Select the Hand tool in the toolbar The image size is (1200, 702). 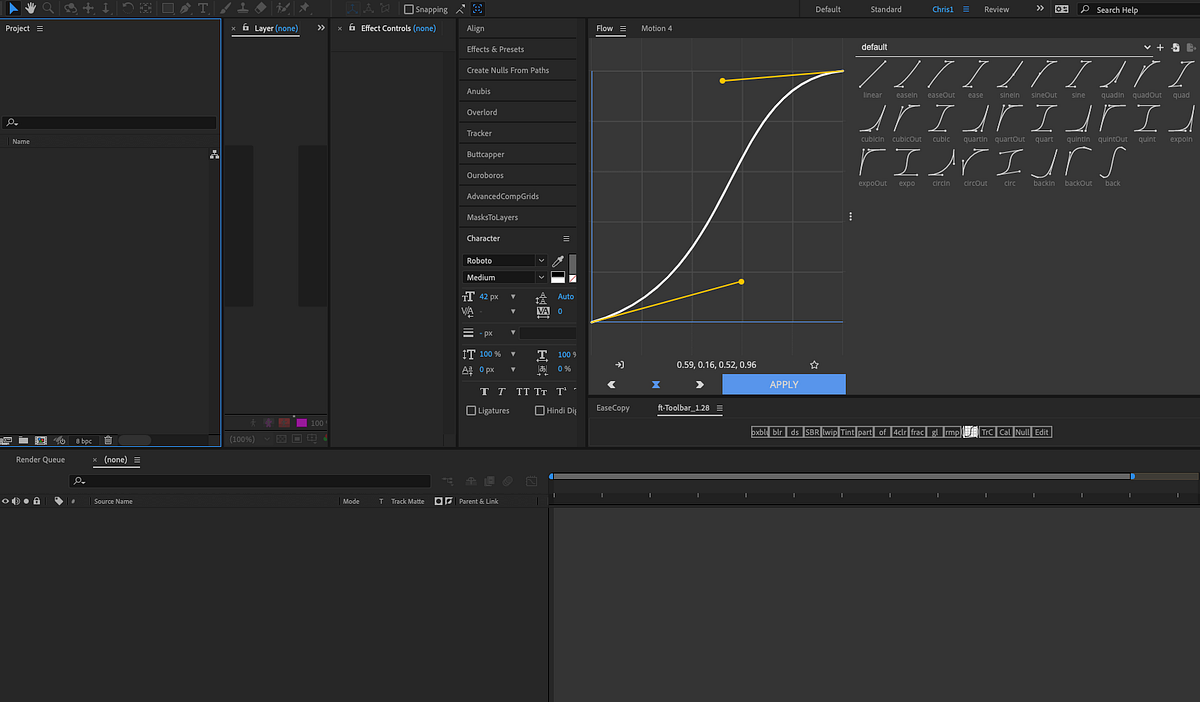(x=31, y=8)
